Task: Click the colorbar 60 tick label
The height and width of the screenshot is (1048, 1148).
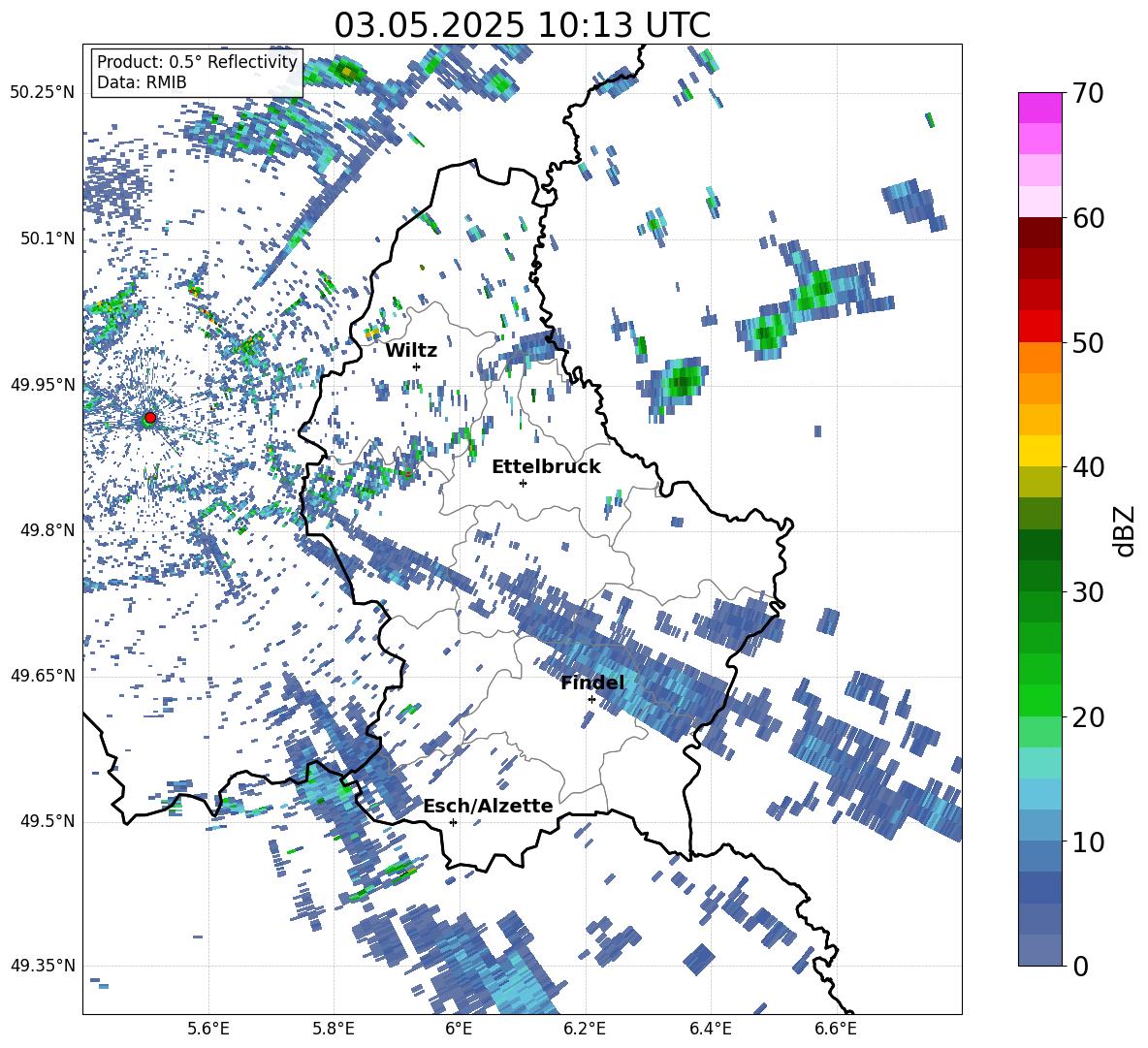Action: point(1088,218)
